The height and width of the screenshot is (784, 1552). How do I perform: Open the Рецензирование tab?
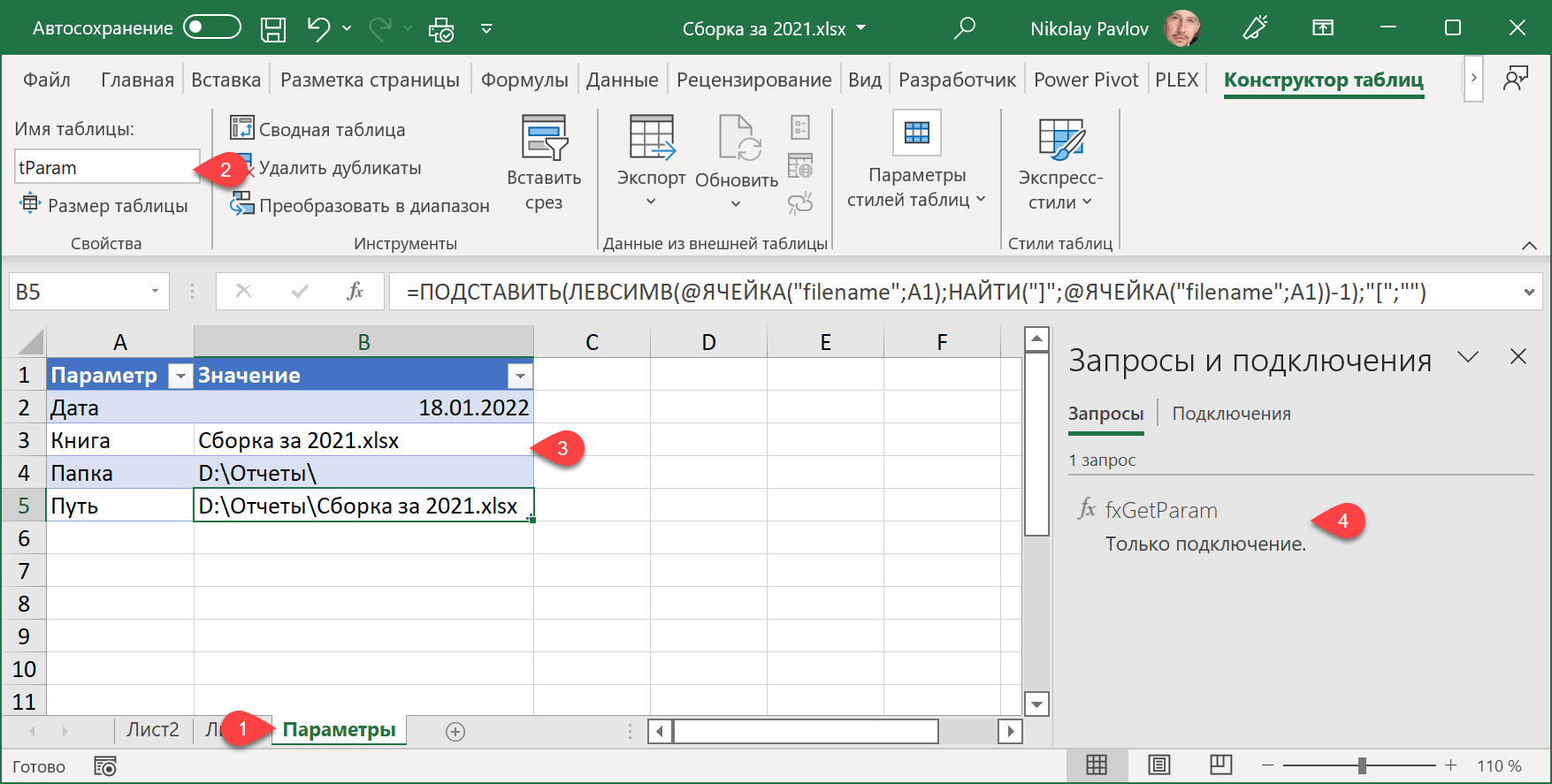click(x=753, y=80)
